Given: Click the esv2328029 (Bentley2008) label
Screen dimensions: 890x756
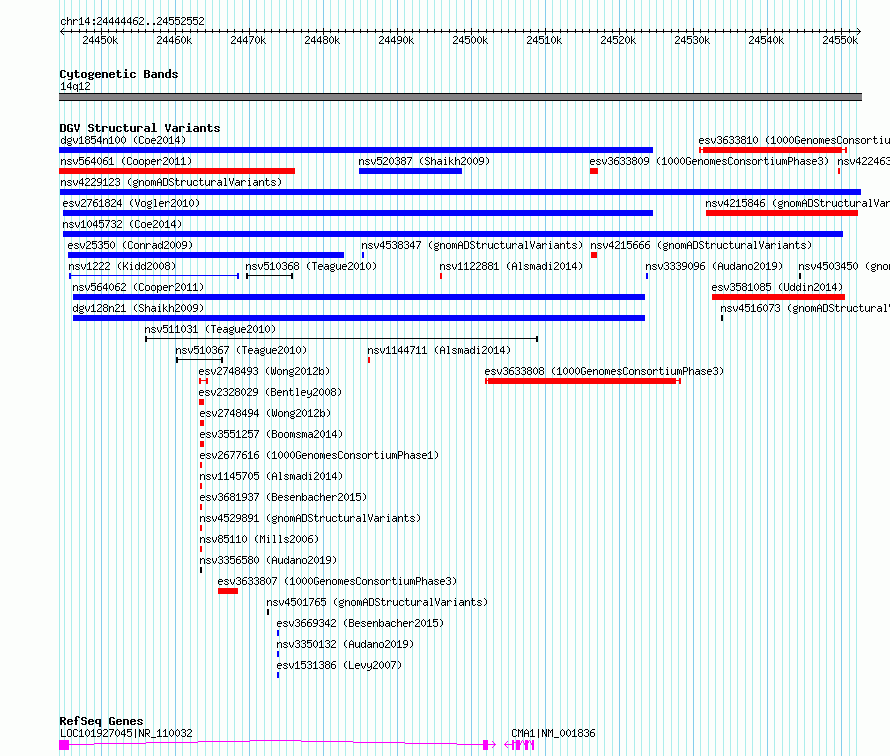Looking at the screenshot, I should [270, 392].
